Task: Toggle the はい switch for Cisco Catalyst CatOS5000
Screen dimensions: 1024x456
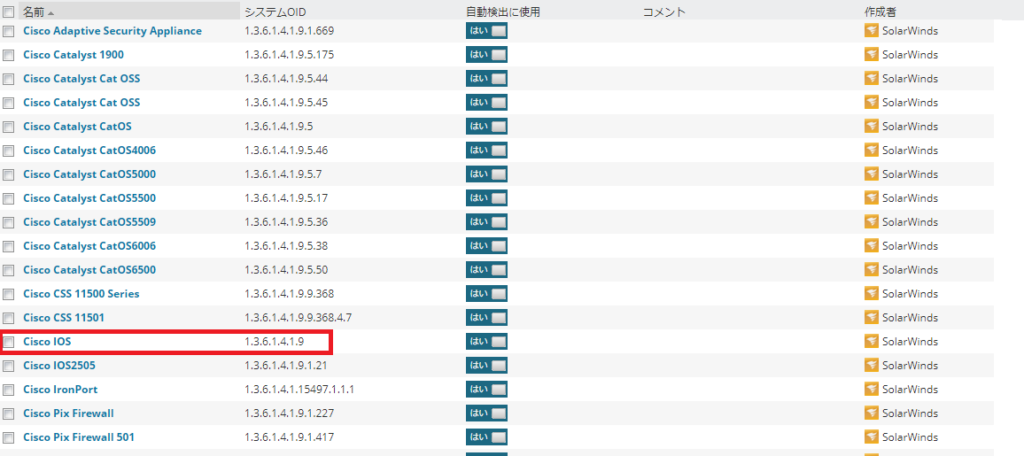Action: [x=487, y=174]
